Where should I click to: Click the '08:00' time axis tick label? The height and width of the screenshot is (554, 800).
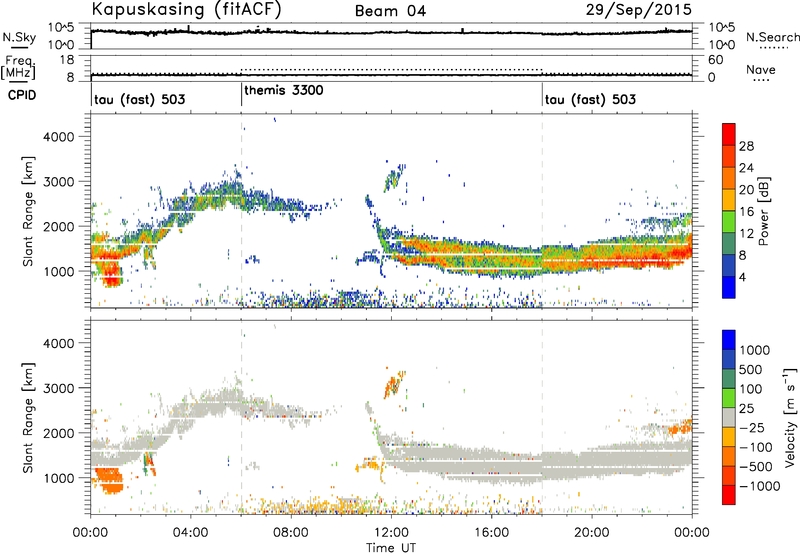(291, 533)
